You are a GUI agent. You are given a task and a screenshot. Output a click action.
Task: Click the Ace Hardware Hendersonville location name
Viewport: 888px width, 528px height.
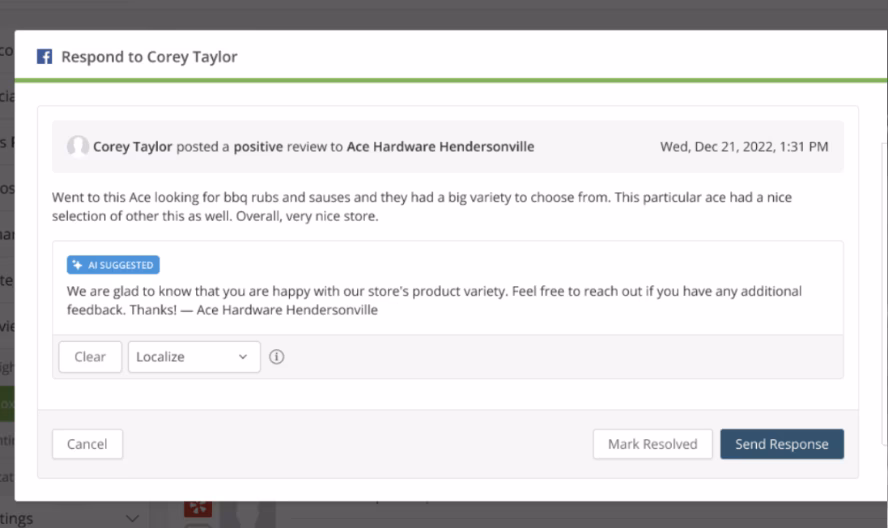(440, 147)
